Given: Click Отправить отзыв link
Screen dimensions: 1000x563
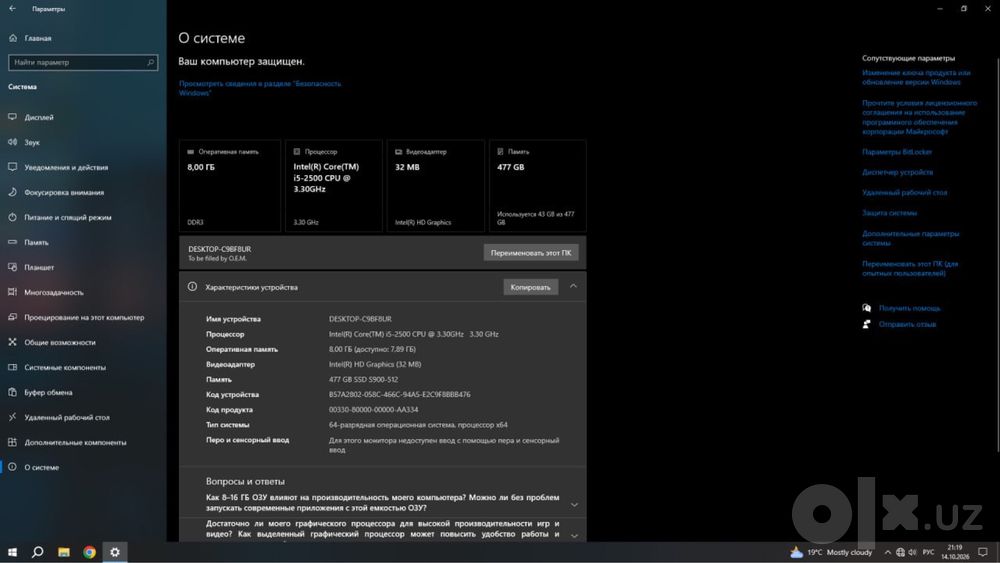Looking at the screenshot, I should pyautogui.click(x=907, y=324).
